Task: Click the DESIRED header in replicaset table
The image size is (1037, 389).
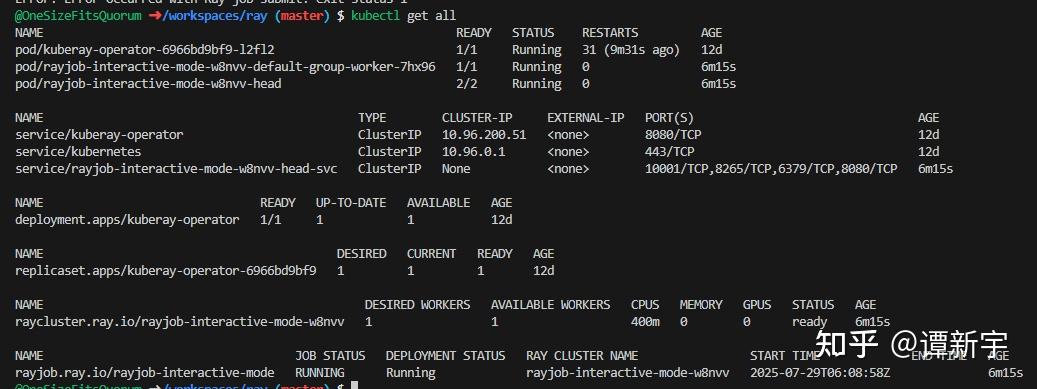Action: (x=361, y=254)
